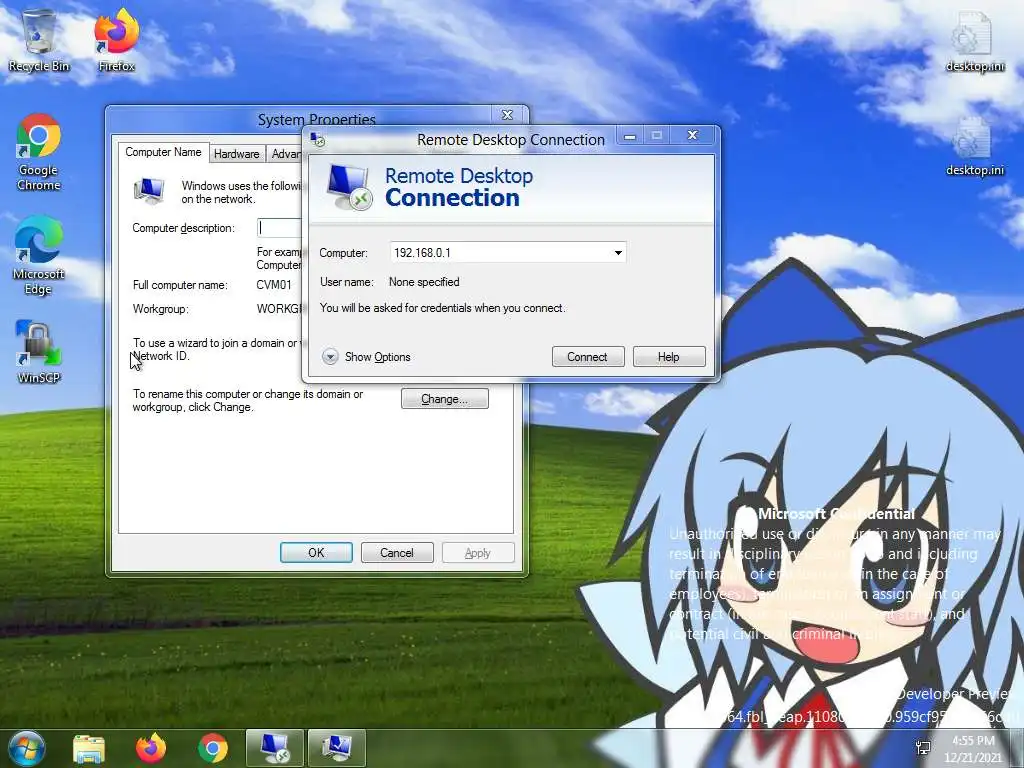Open File Explorer from the taskbar
Viewport: 1024px width, 768px height.
coord(89,748)
